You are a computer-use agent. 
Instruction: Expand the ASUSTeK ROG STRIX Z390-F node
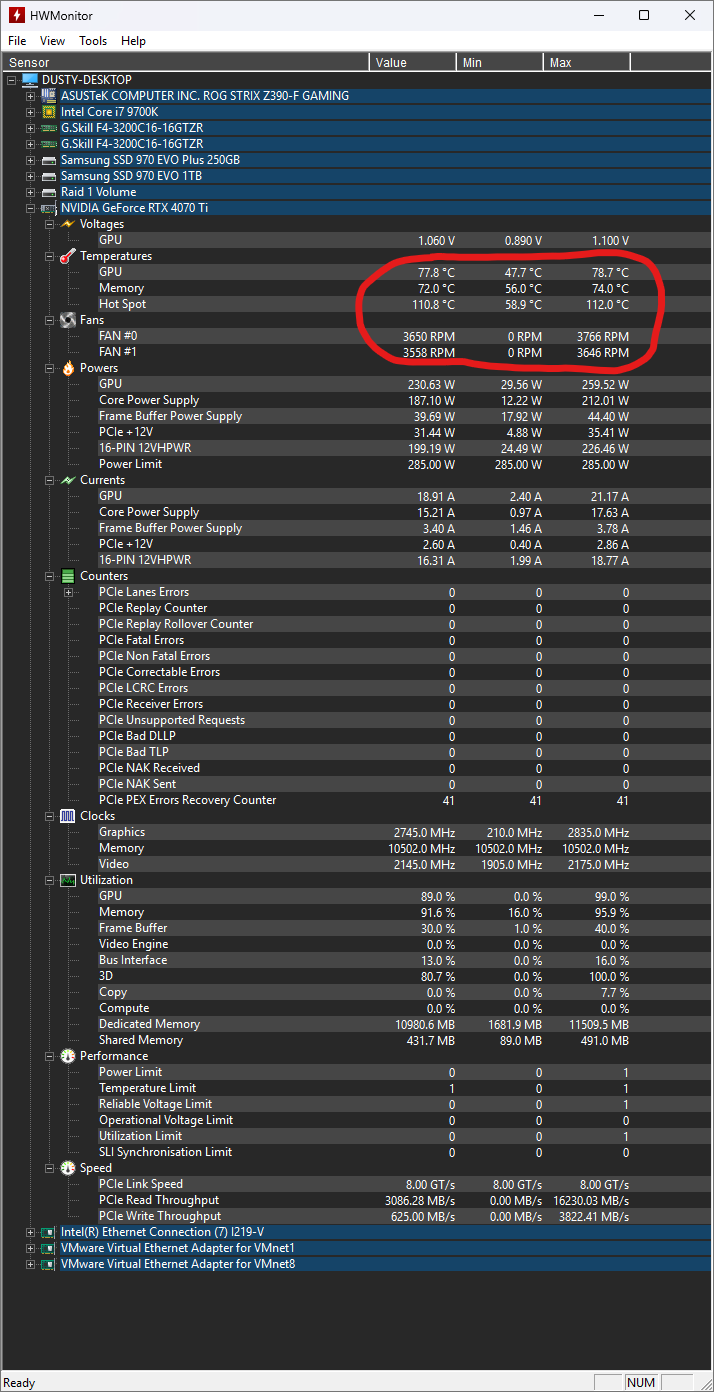(x=31, y=96)
